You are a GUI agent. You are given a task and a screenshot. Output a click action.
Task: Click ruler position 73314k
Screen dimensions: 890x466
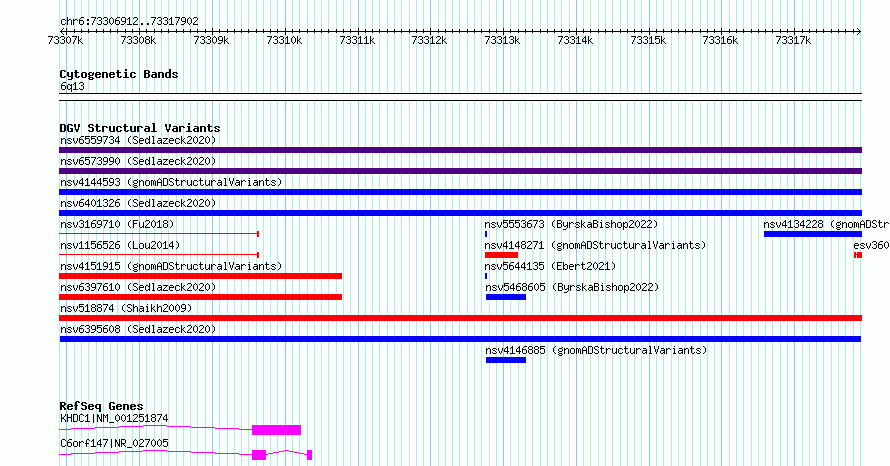coord(575,40)
